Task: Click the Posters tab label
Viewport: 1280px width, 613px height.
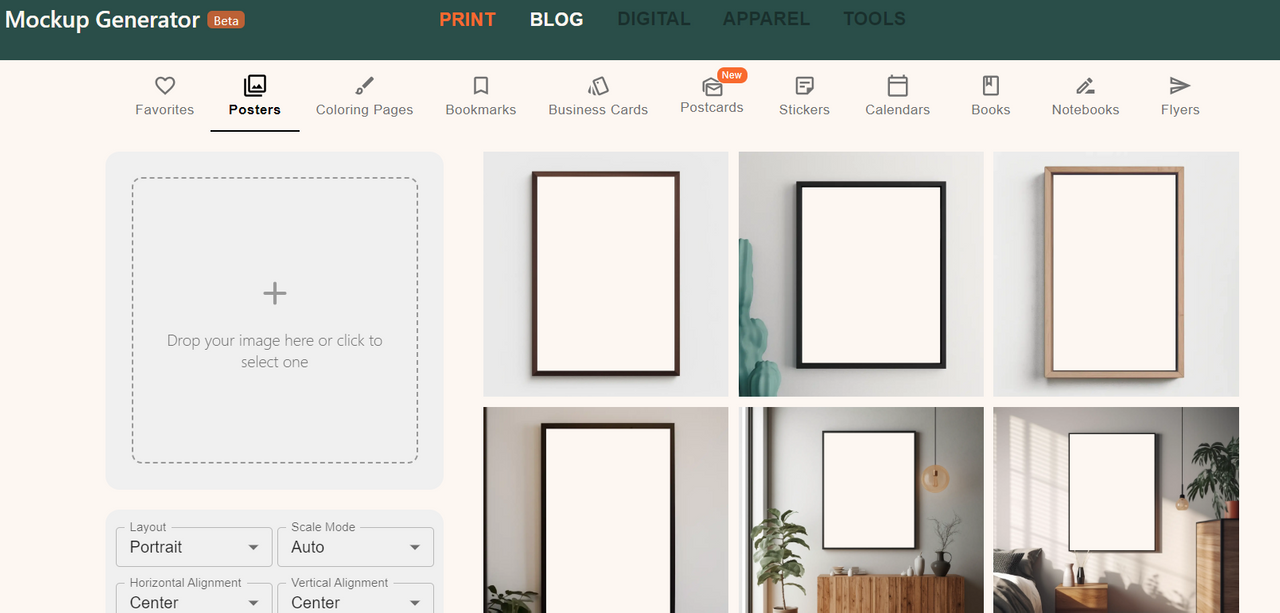Action: point(255,110)
